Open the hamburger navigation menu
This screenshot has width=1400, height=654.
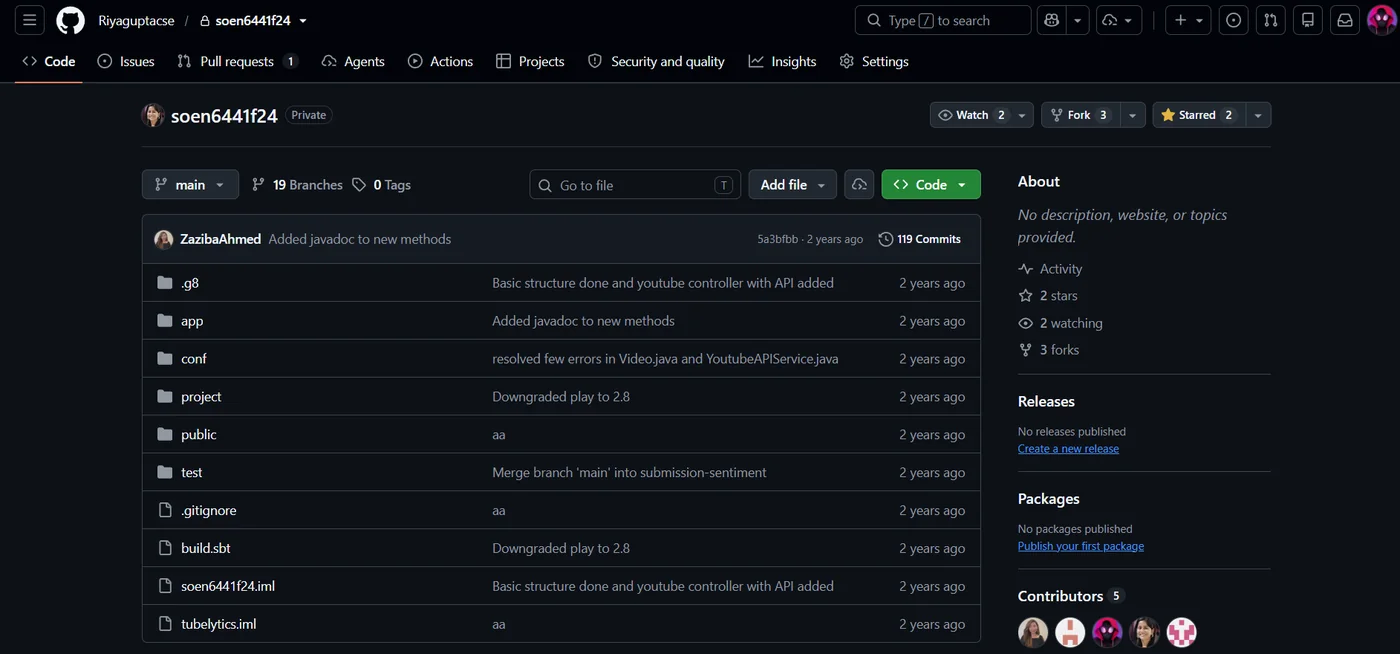point(30,20)
